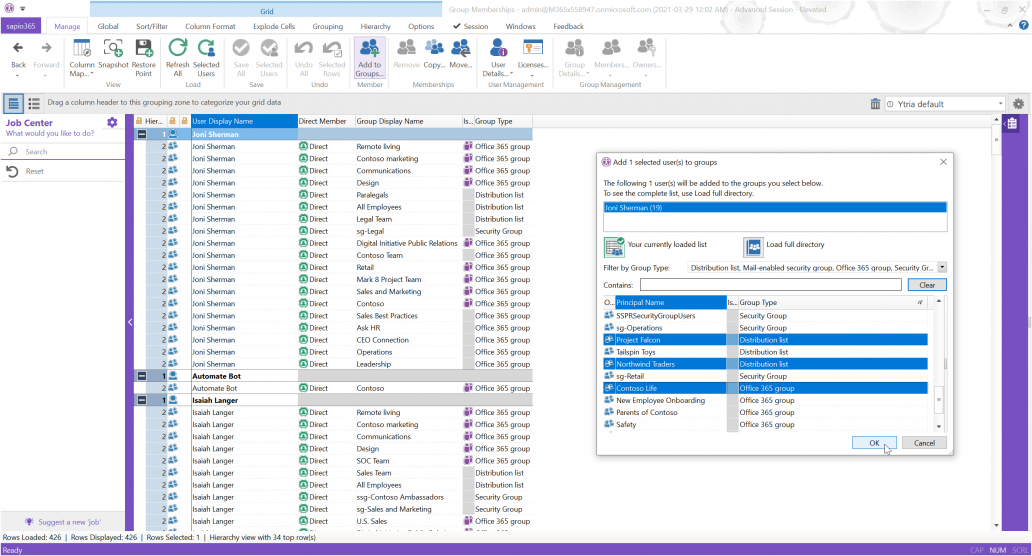1032x556 pixels.
Task: Select sg-Retail in the group list
Action: click(765, 376)
